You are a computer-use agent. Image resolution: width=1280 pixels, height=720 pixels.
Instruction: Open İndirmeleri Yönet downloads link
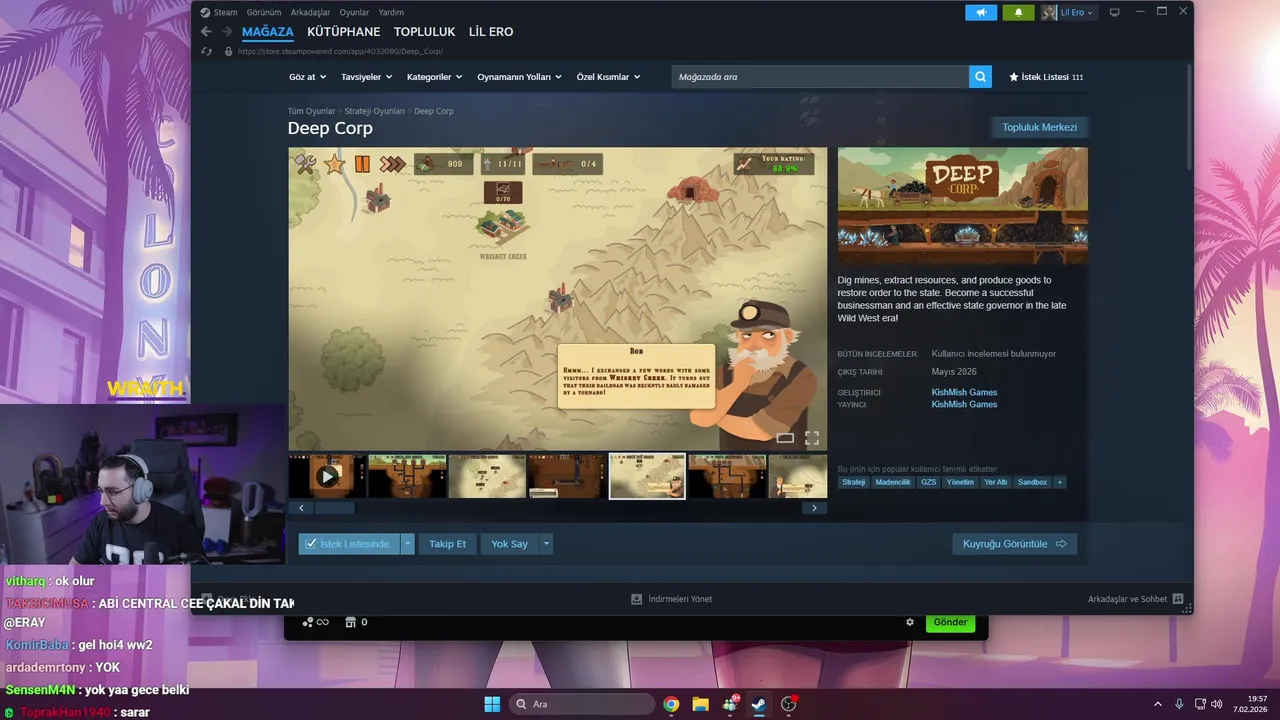click(672, 599)
